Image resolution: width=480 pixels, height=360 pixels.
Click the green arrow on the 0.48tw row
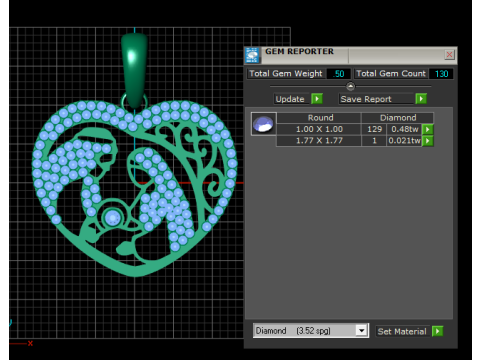point(428,129)
